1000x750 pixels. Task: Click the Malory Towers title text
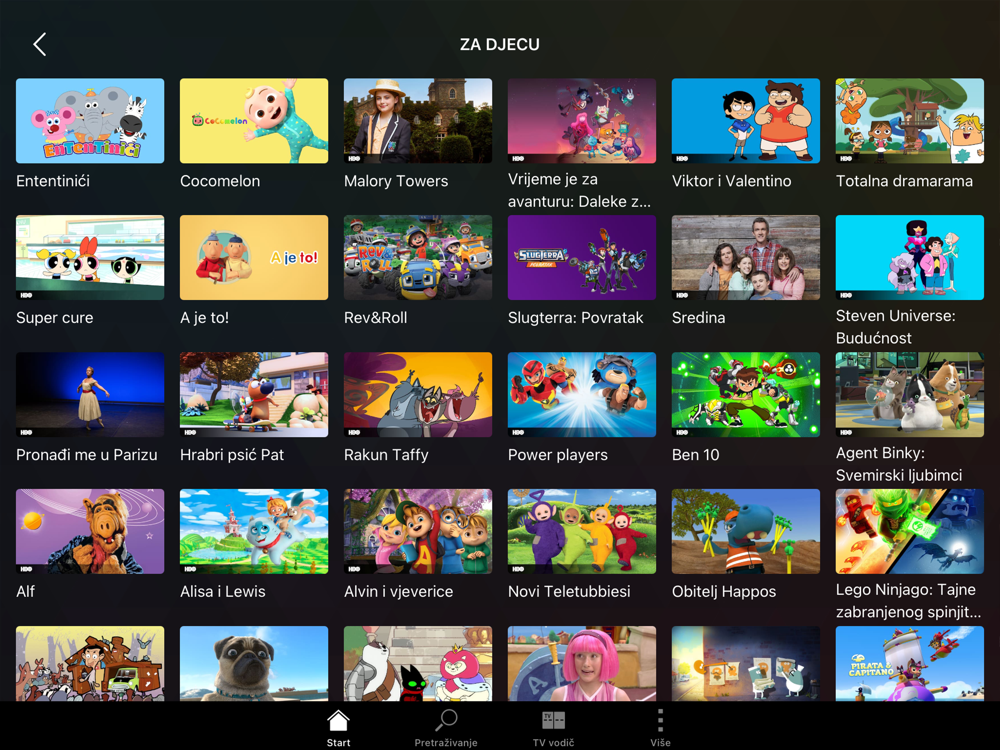coord(396,181)
